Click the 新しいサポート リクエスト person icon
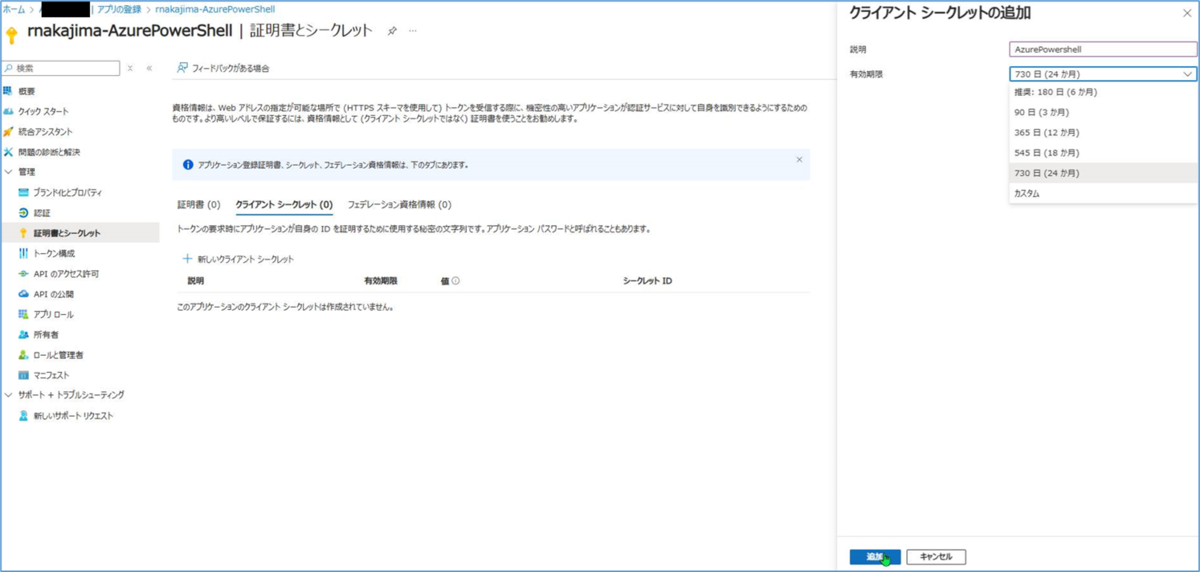Viewport: 1200px width, 572px height. (24, 416)
